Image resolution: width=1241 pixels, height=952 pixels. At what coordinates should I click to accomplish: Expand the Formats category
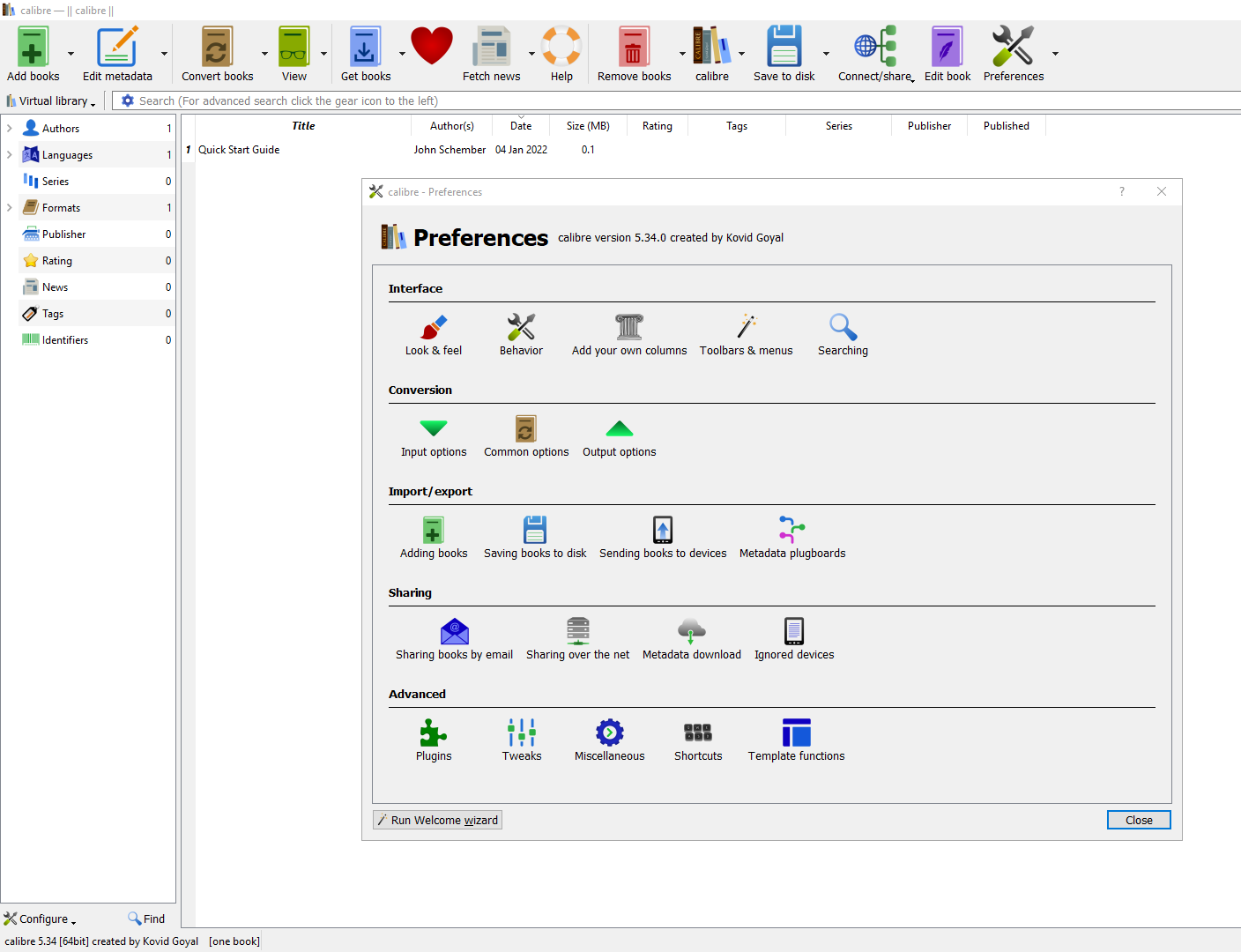pos(9,208)
